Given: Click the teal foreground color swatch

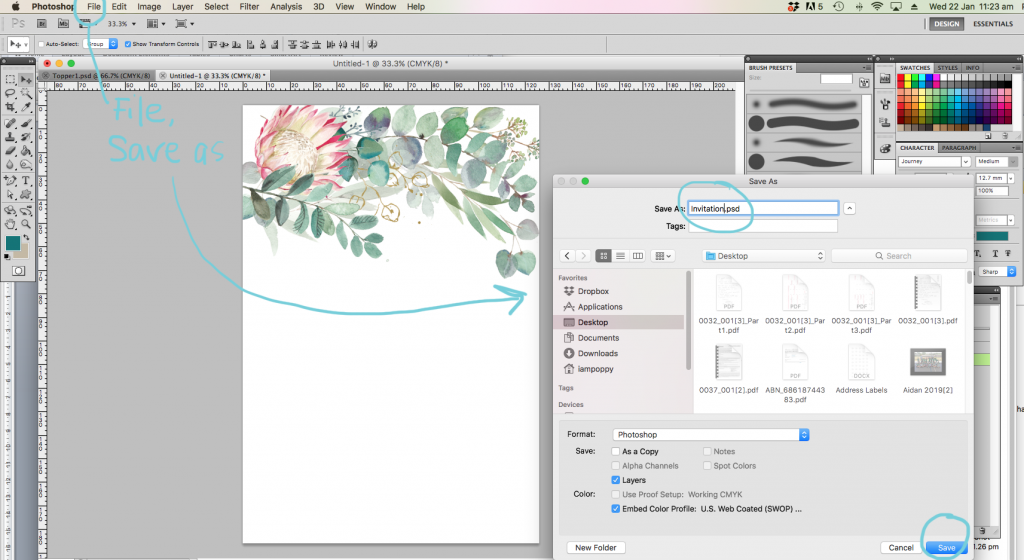Looking at the screenshot, I should pos(14,243).
